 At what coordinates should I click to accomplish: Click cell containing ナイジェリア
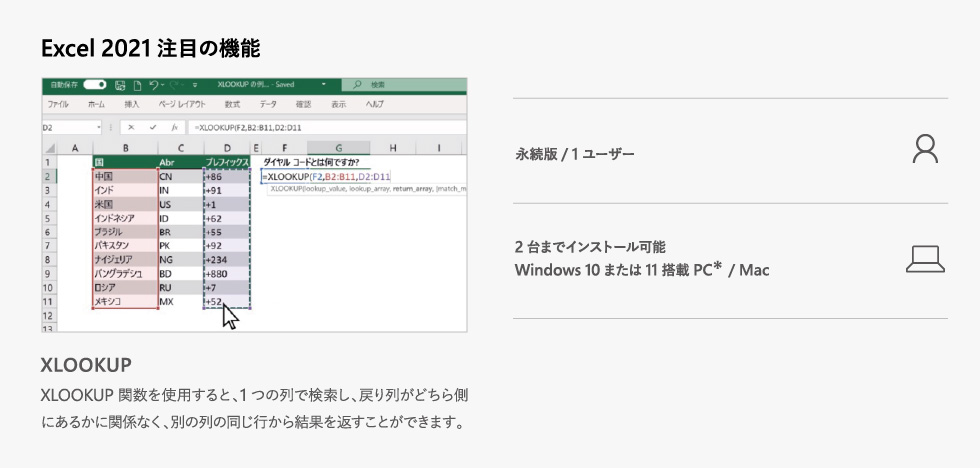(125, 260)
